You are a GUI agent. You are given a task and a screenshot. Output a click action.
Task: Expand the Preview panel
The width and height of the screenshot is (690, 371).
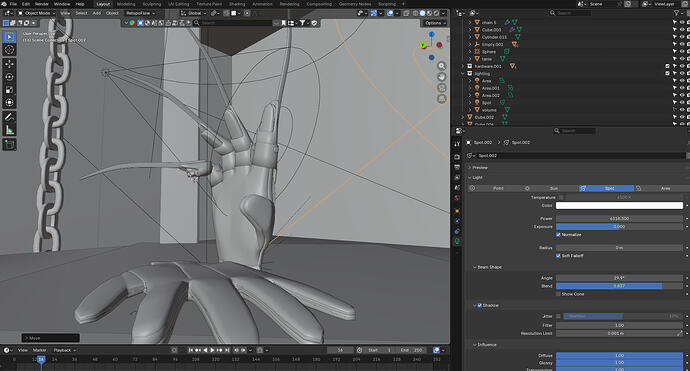(x=470, y=168)
